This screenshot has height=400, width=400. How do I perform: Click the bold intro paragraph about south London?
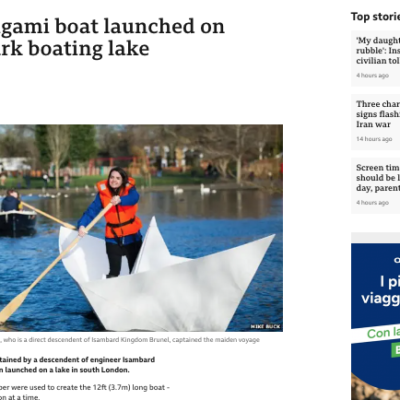pos(77,365)
